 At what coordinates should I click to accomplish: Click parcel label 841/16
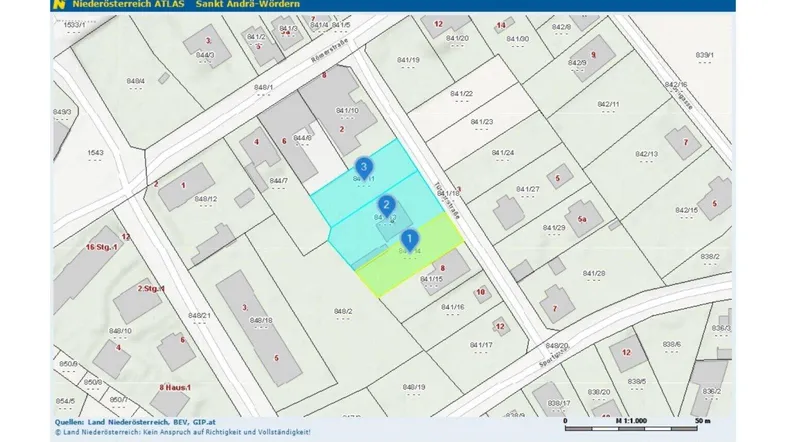coord(453,307)
